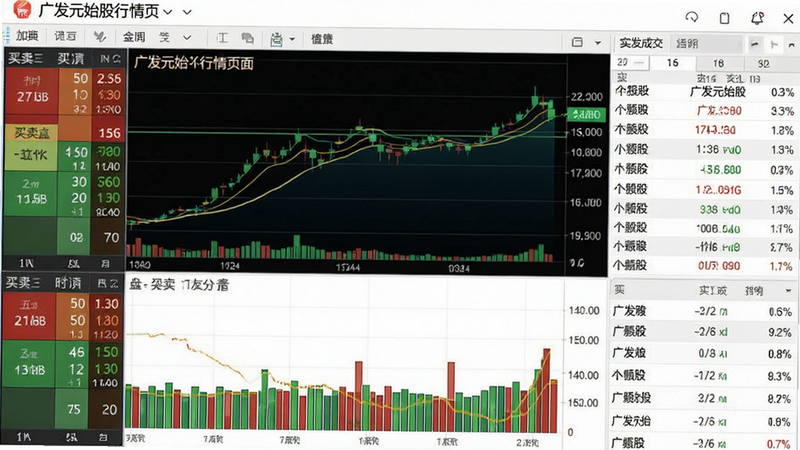
Task: Expand the chevron after the 笑 toolbar item
Action: [187, 37]
